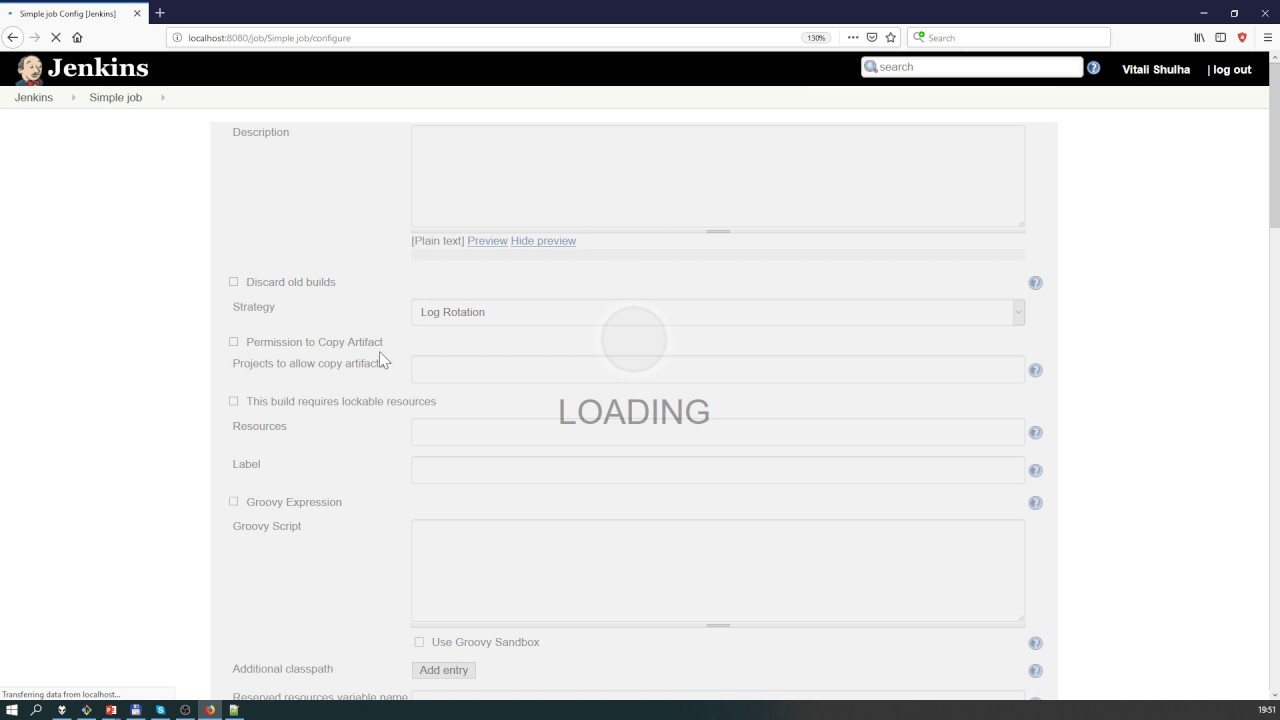
Task: Toggle the Firefox sidebar icon
Action: [1220, 37]
